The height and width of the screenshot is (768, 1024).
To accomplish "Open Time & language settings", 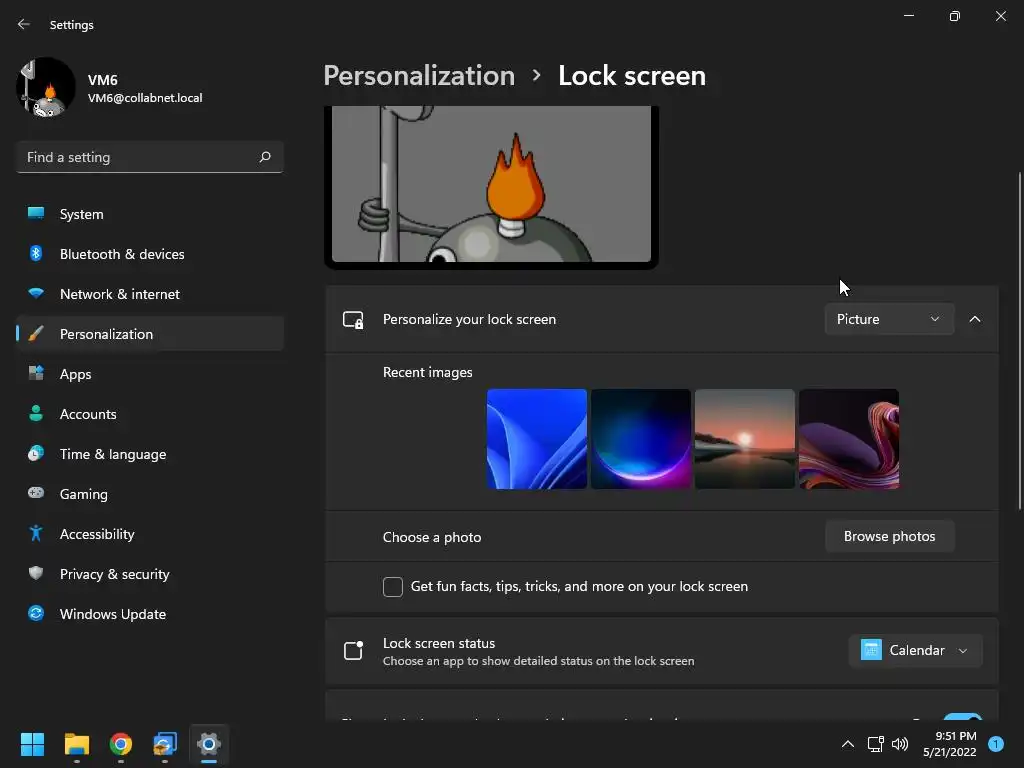I will (150, 453).
